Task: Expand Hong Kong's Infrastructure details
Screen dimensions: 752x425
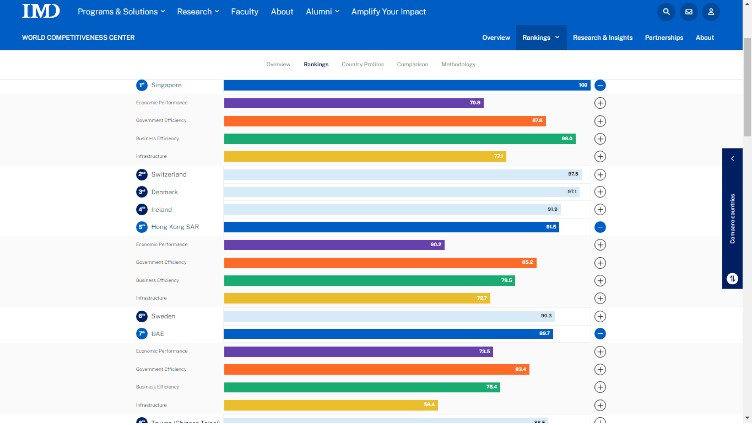Action: [600, 298]
